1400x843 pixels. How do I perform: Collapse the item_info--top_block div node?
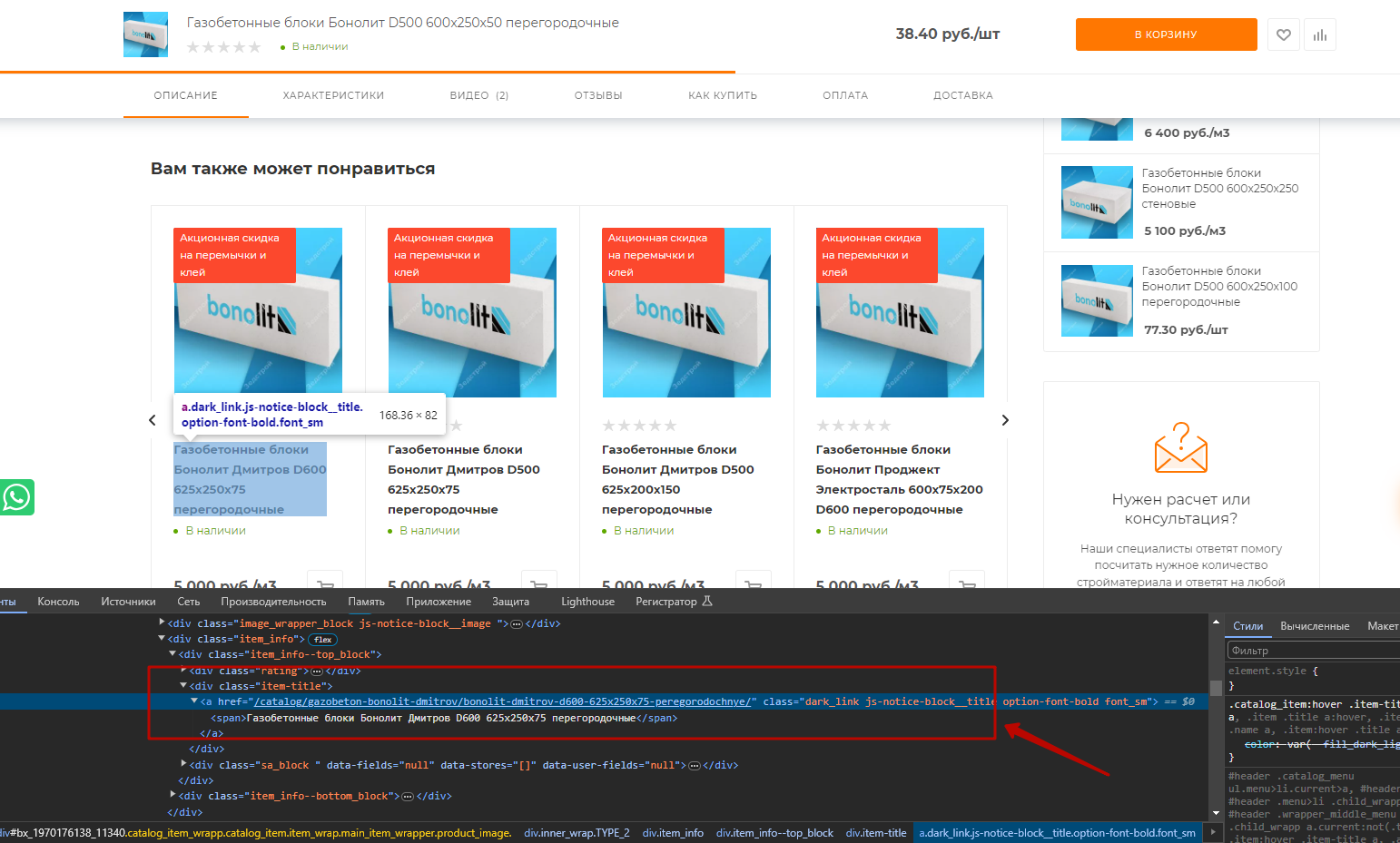click(173, 654)
